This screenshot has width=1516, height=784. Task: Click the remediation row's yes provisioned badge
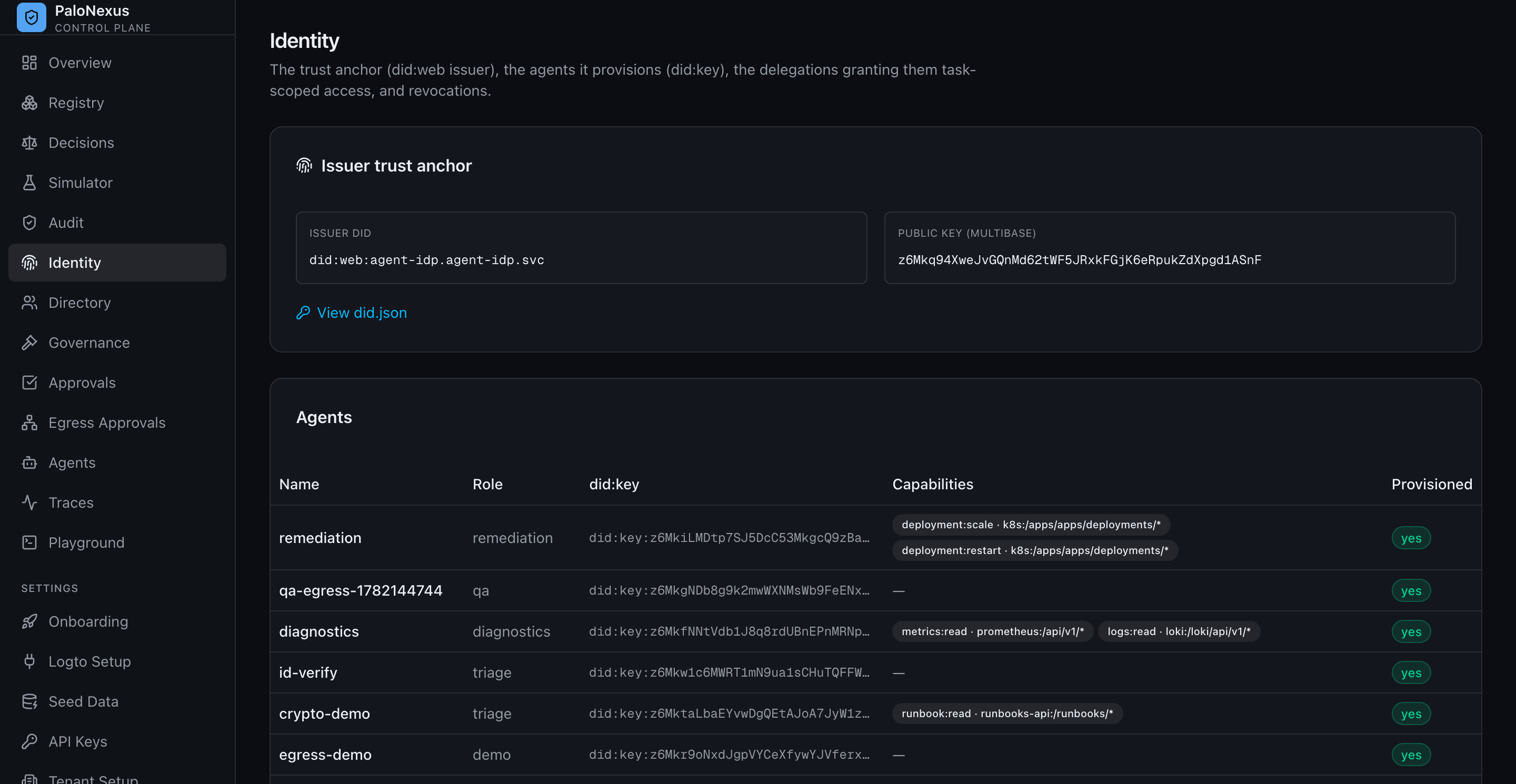tap(1411, 538)
